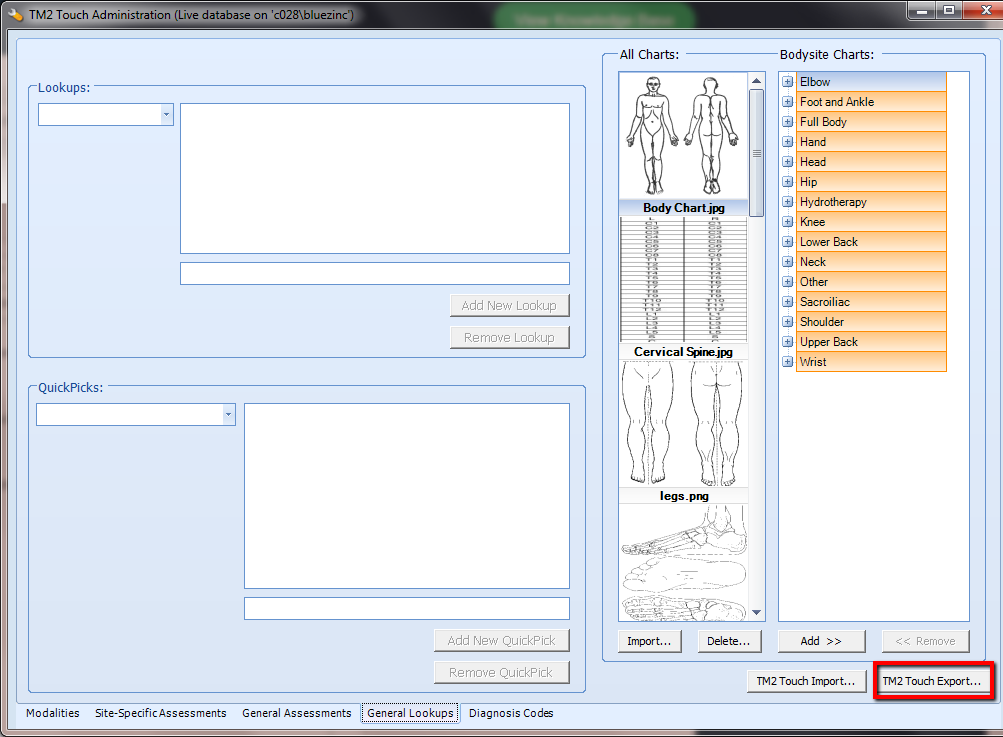This screenshot has height=737, width=1003.
Task: Expand the Upper Back node
Action: pyautogui.click(x=787, y=342)
